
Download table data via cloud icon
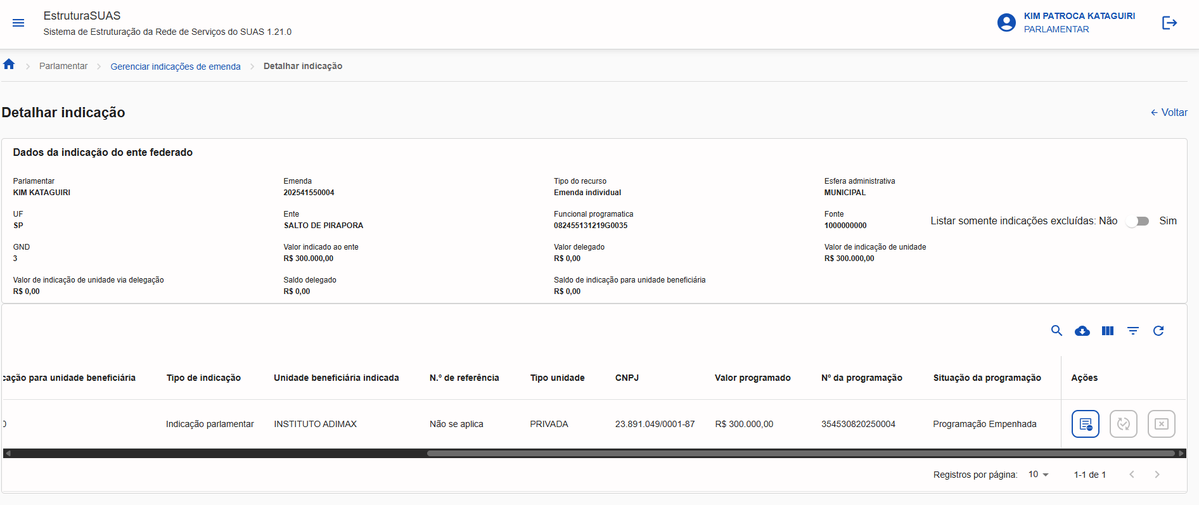pos(1082,331)
